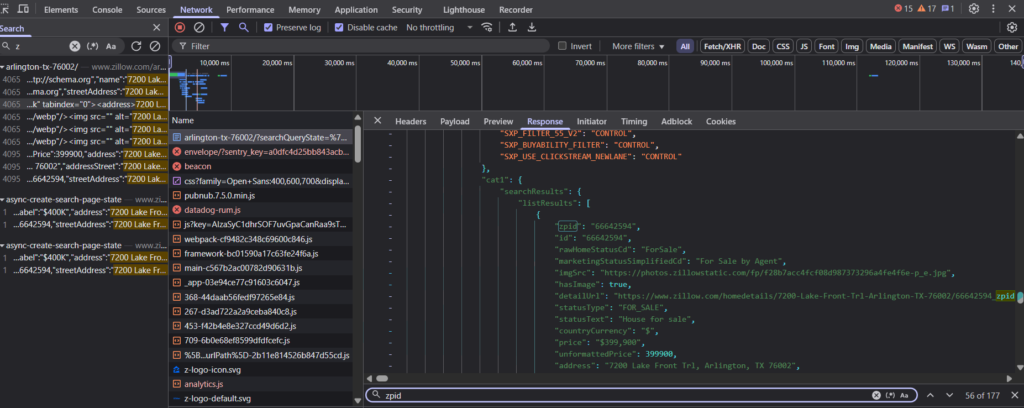
Task: Switch to the Elements tab
Action: [61, 10]
